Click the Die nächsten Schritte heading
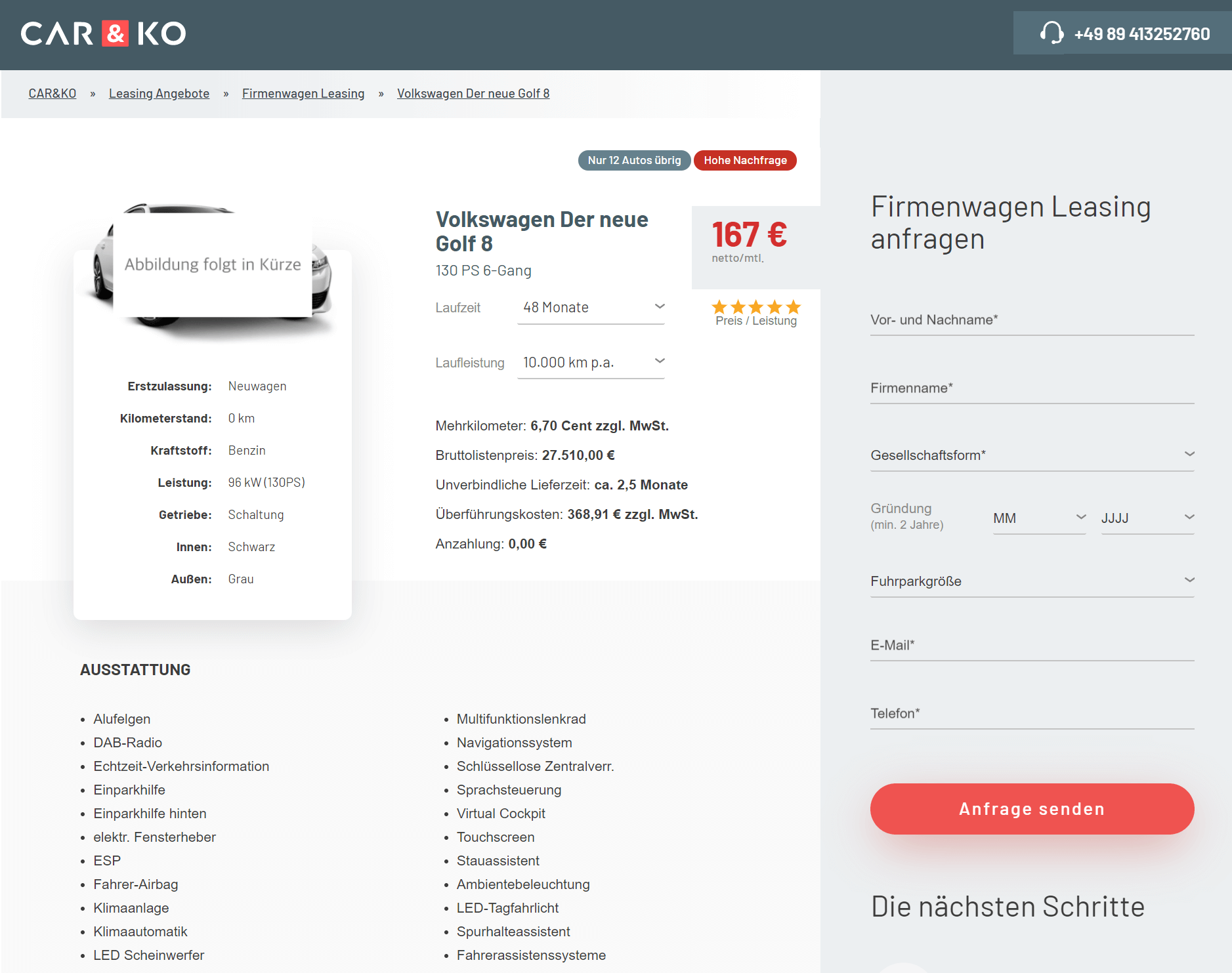The image size is (1232, 973). [1008, 906]
